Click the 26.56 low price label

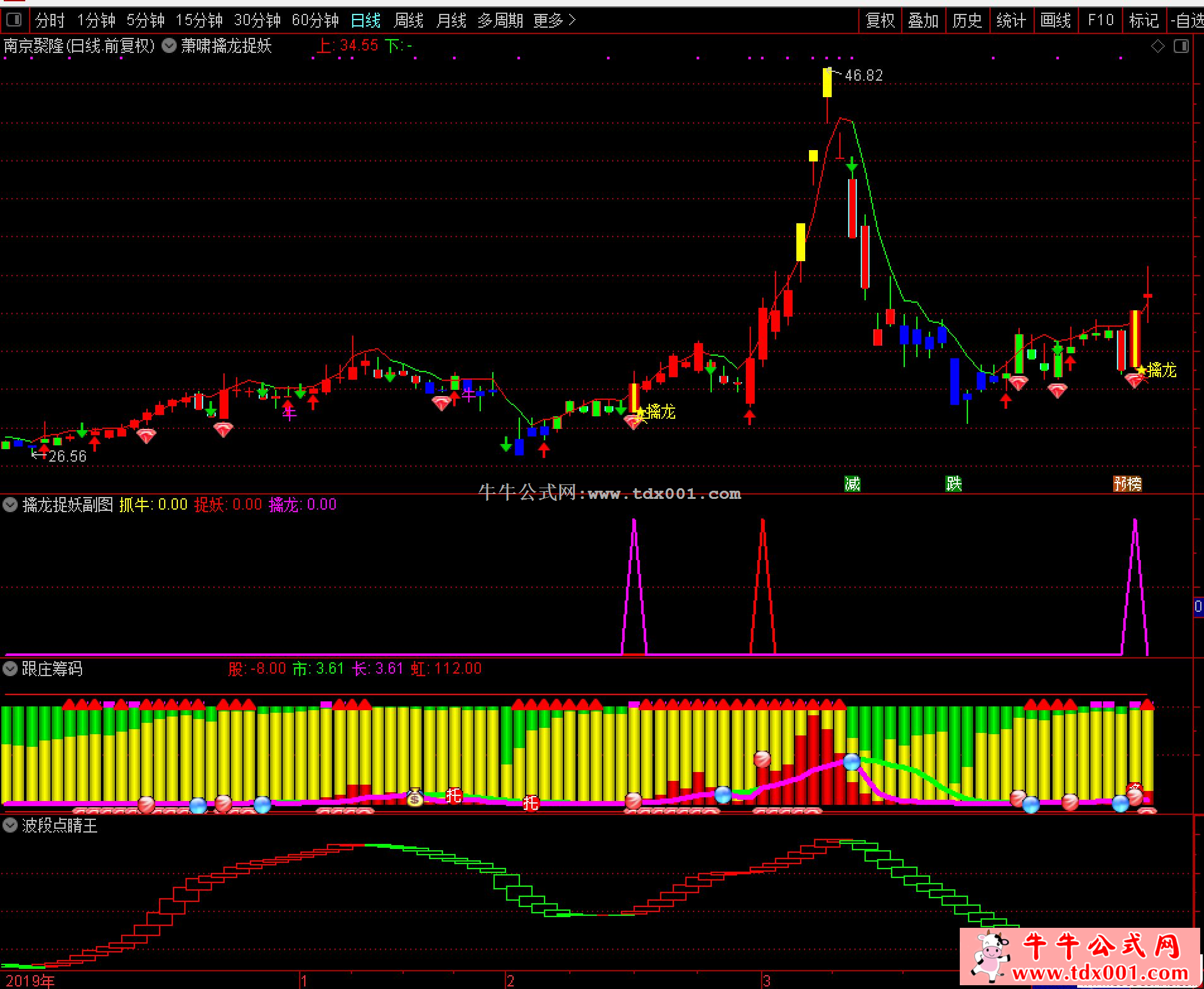pos(67,456)
